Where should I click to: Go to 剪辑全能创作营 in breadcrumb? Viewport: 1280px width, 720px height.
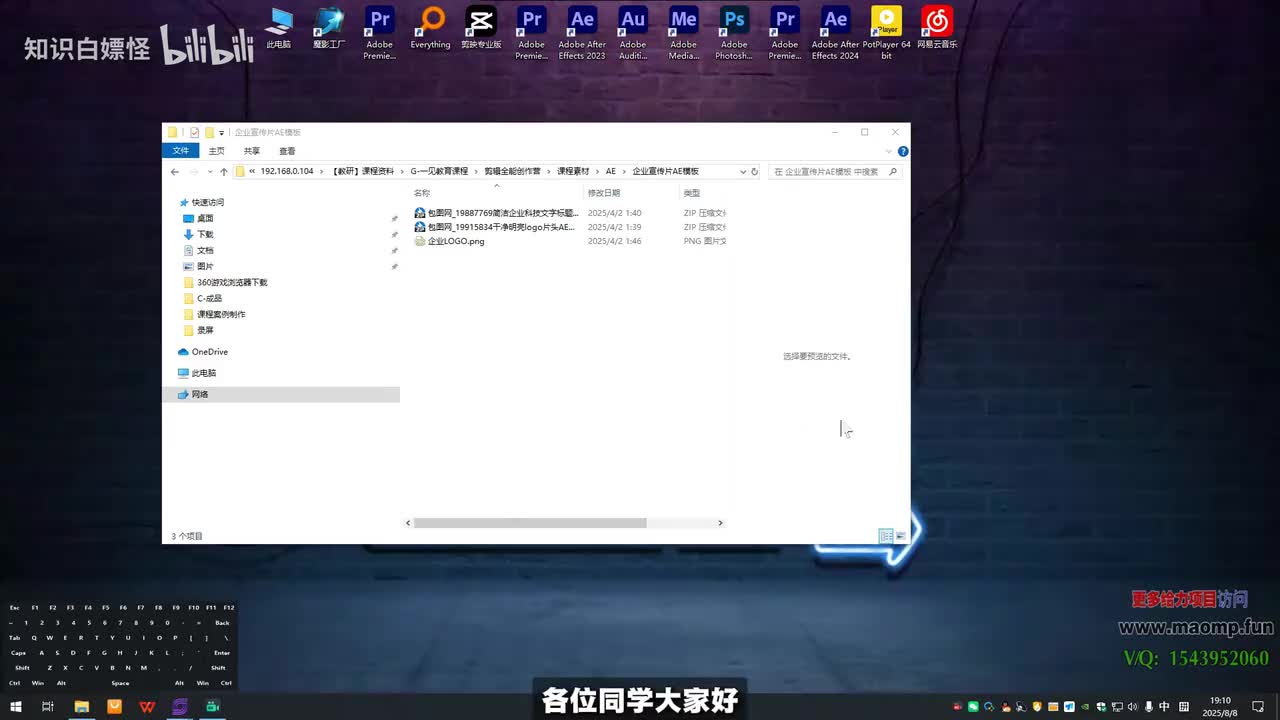pos(512,171)
